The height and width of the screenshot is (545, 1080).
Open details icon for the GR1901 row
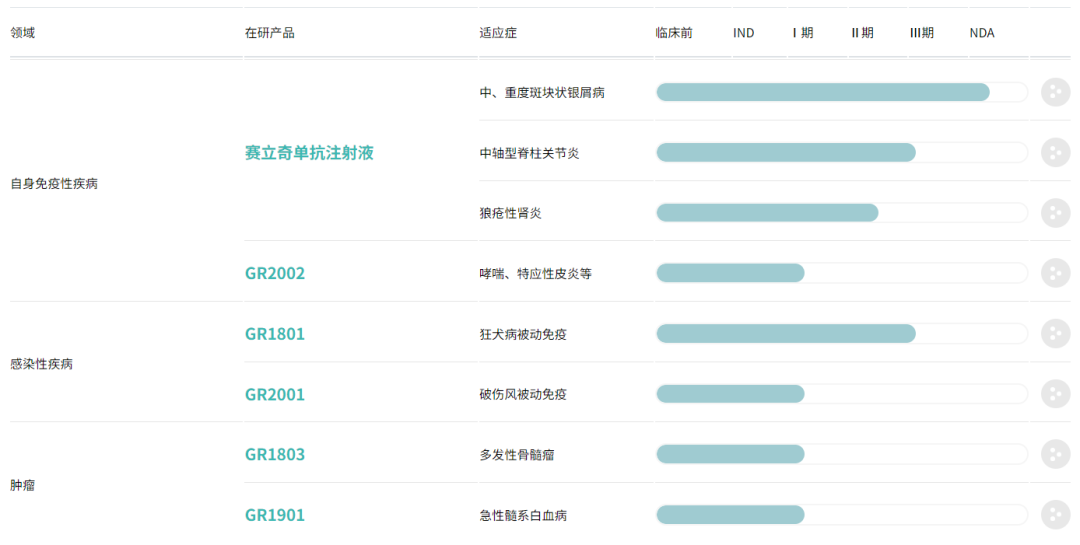coord(1055,515)
